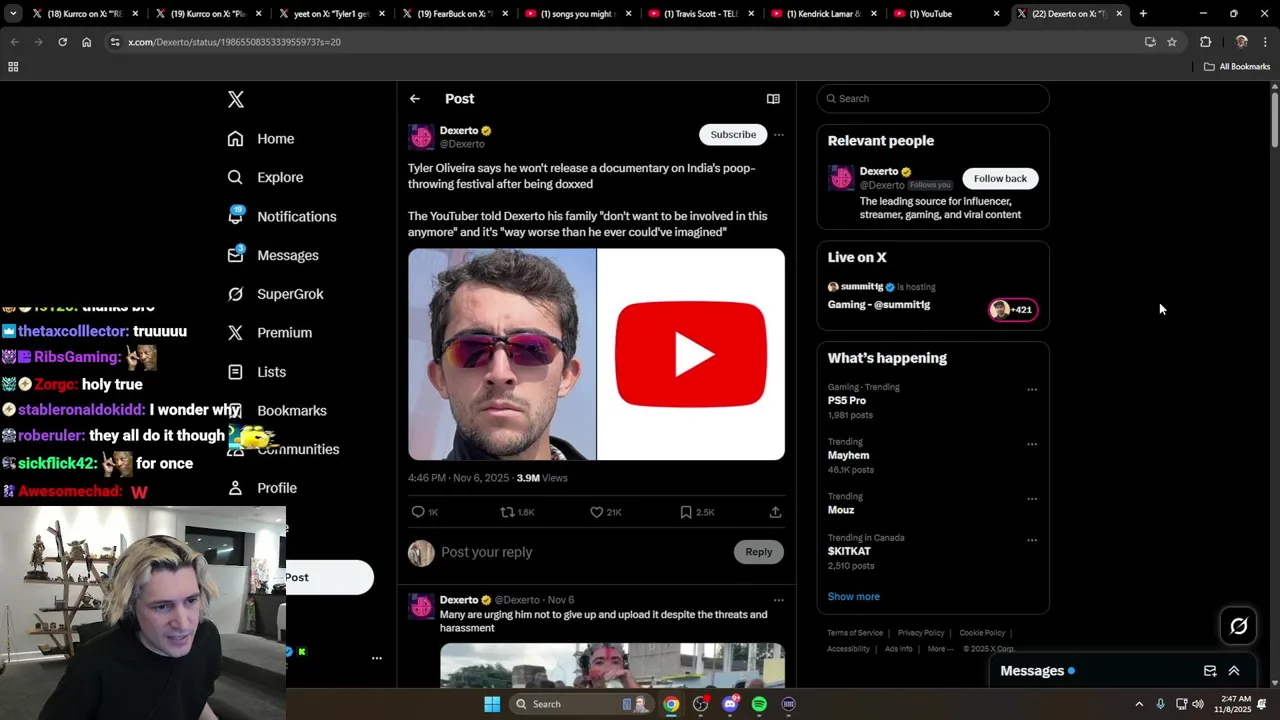Show hidden system tray icons

point(1139,704)
